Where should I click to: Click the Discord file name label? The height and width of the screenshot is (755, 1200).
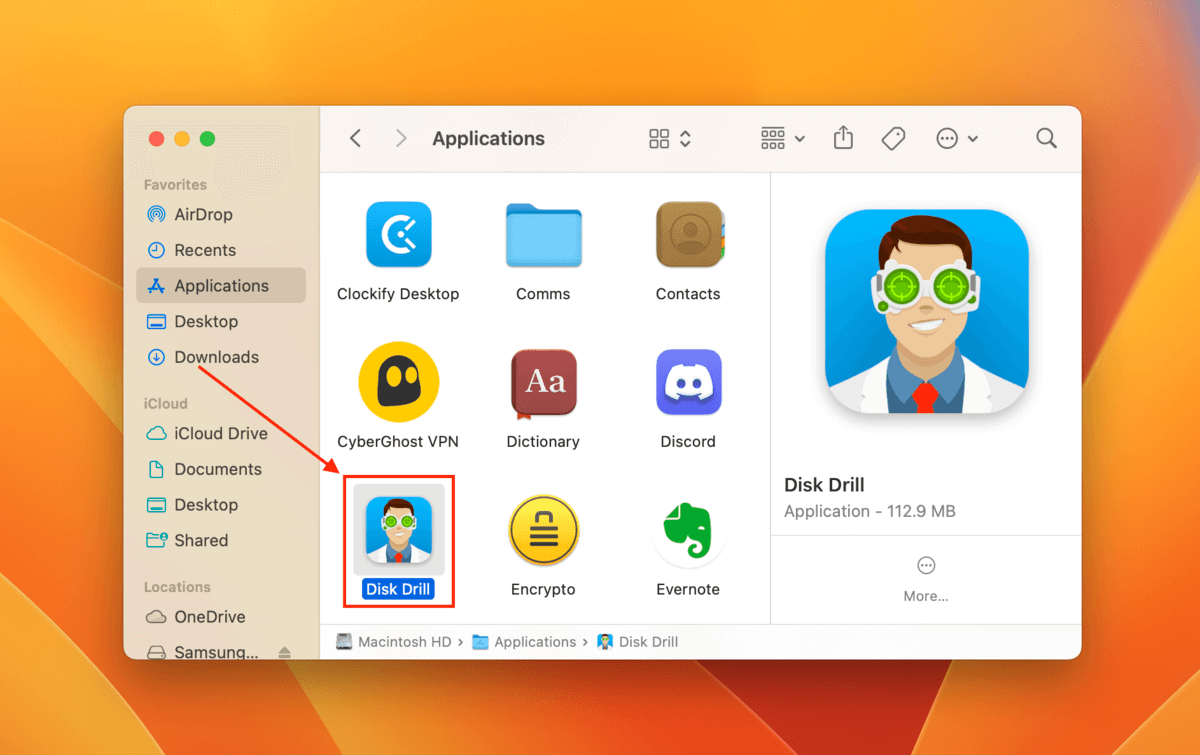pos(688,441)
